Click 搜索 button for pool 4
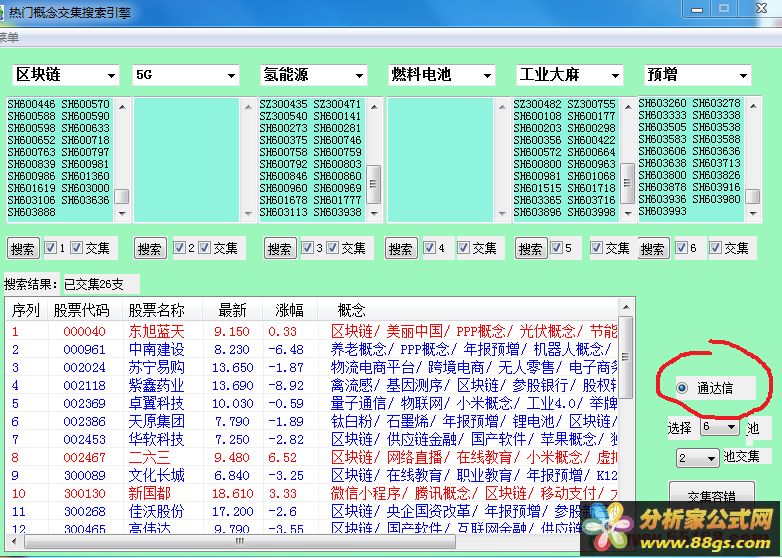This screenshot has width=782, height=558. 401,248
